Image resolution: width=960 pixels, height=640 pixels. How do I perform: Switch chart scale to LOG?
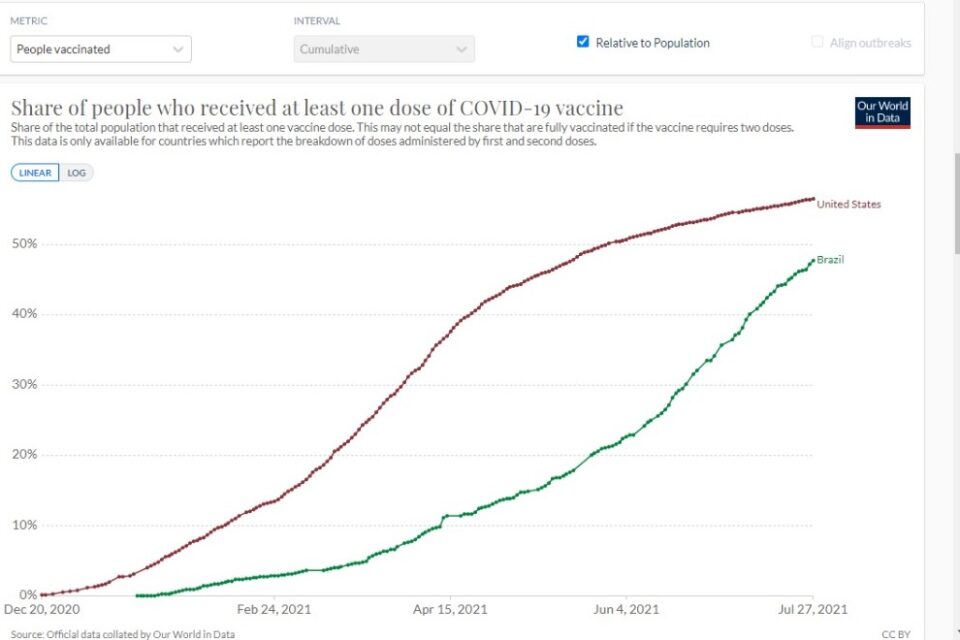[x=77, y=173]
